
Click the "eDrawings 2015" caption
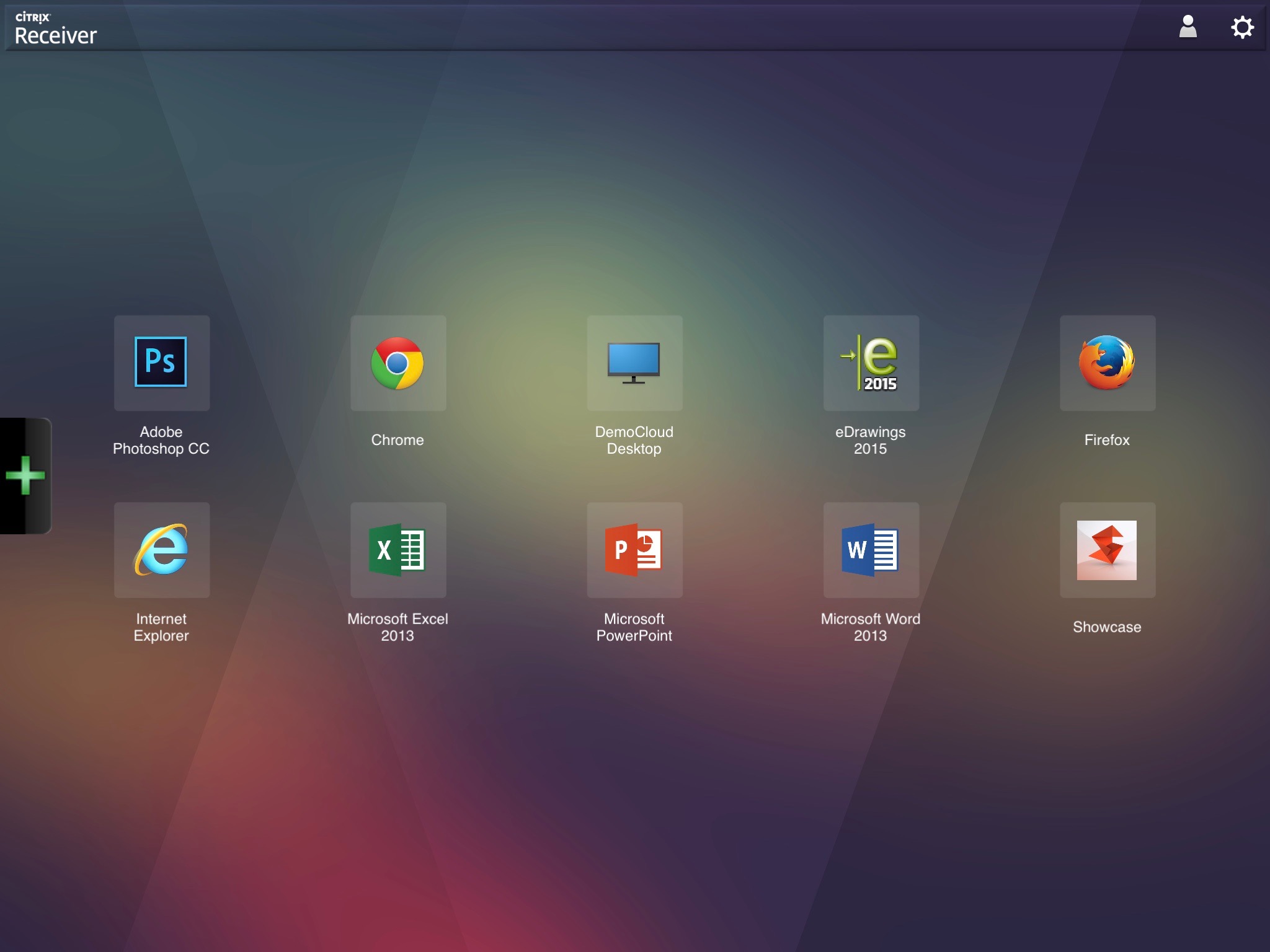point(871,440)
